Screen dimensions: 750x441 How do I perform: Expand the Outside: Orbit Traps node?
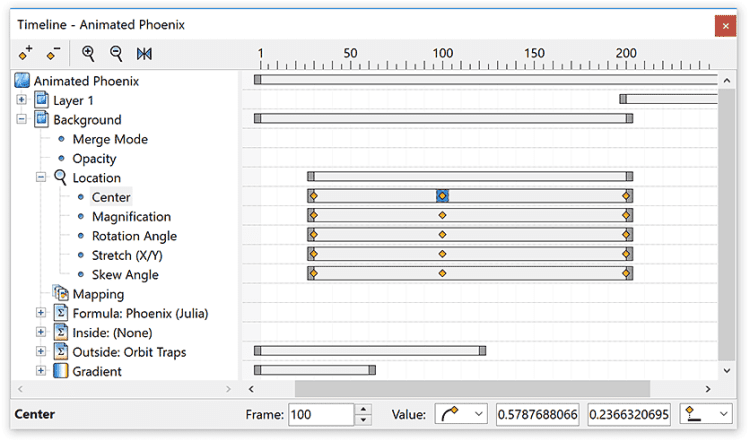click(41, 352)
